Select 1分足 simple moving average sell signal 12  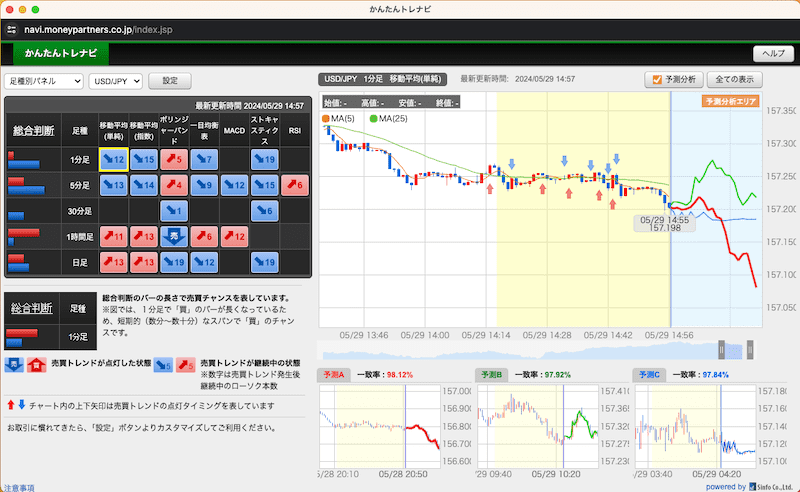click(x=113, y=159)
